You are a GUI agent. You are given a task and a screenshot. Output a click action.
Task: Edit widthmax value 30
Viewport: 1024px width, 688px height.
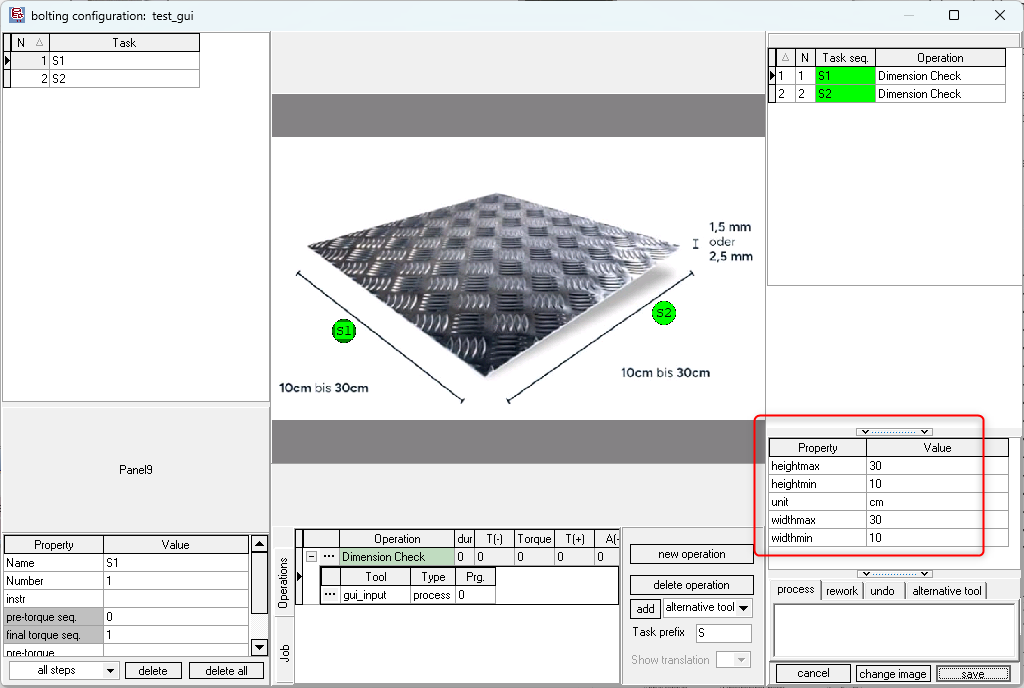tap(937, 520)
